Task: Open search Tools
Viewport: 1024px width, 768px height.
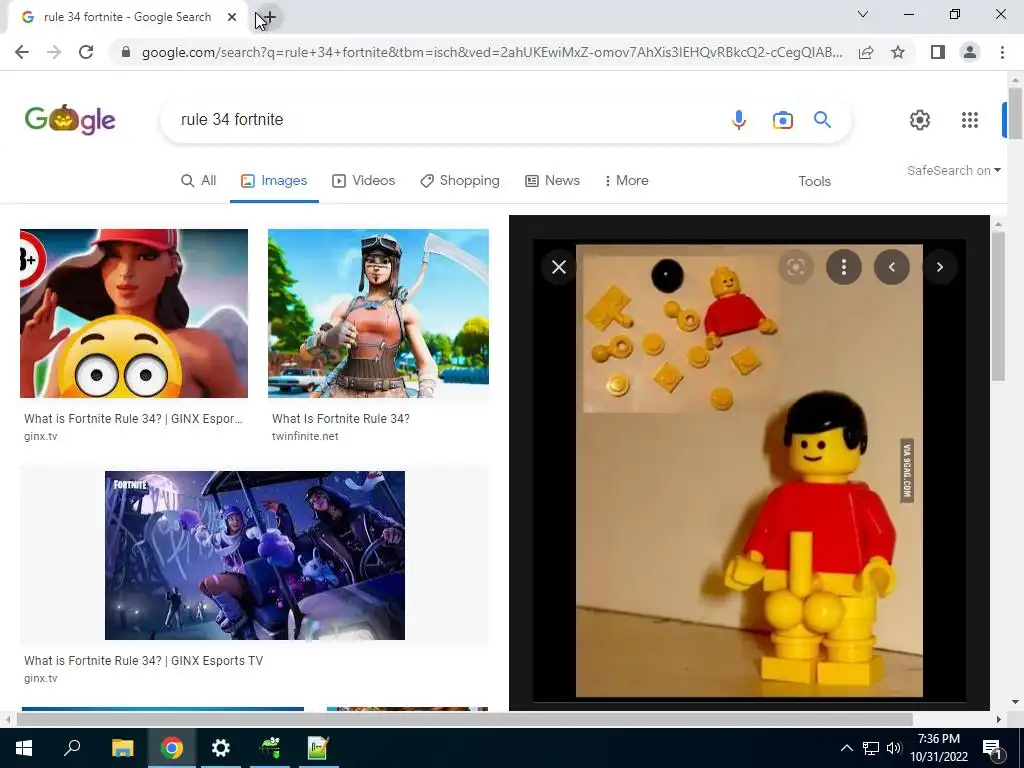Action: tap(814, 182)
